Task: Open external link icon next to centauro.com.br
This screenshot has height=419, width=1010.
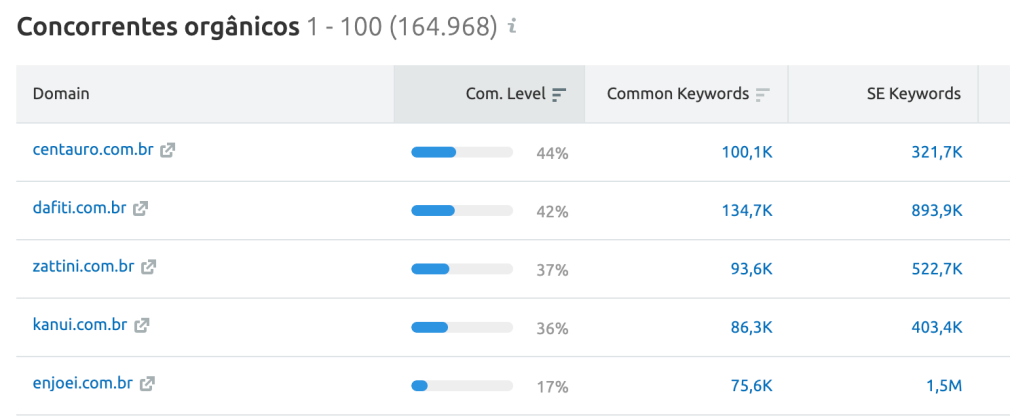Action: [x=168, y=151]
